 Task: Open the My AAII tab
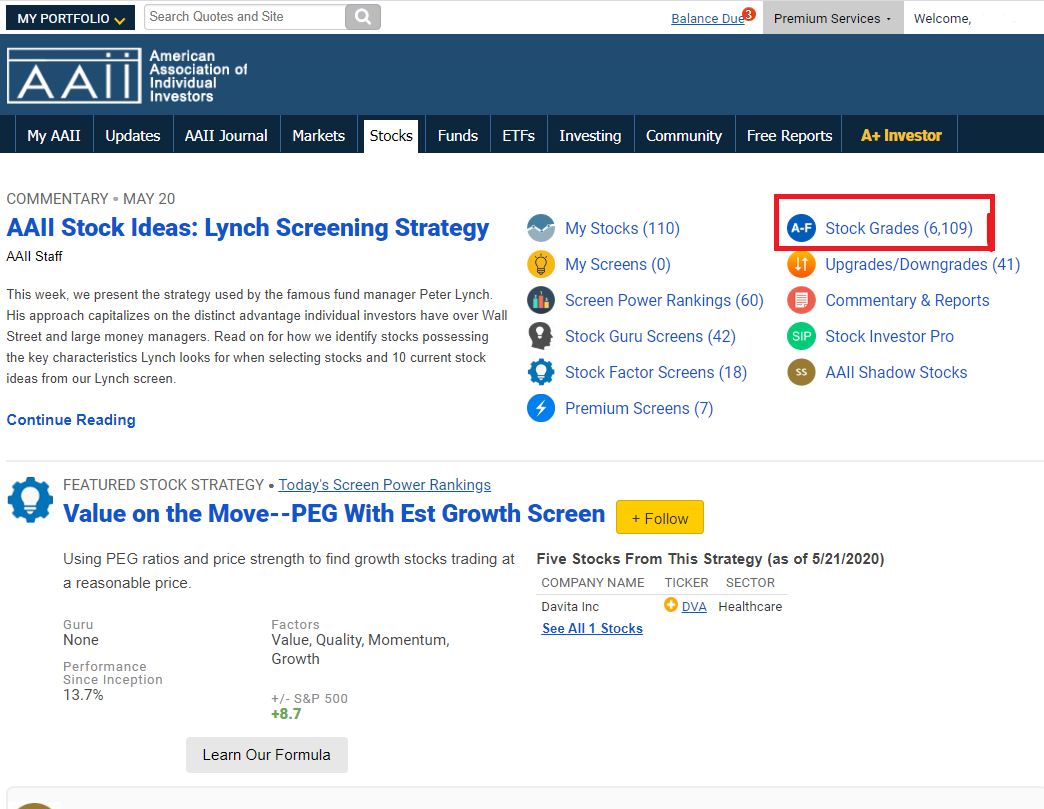pyautogui.click(x=54, y=135)
